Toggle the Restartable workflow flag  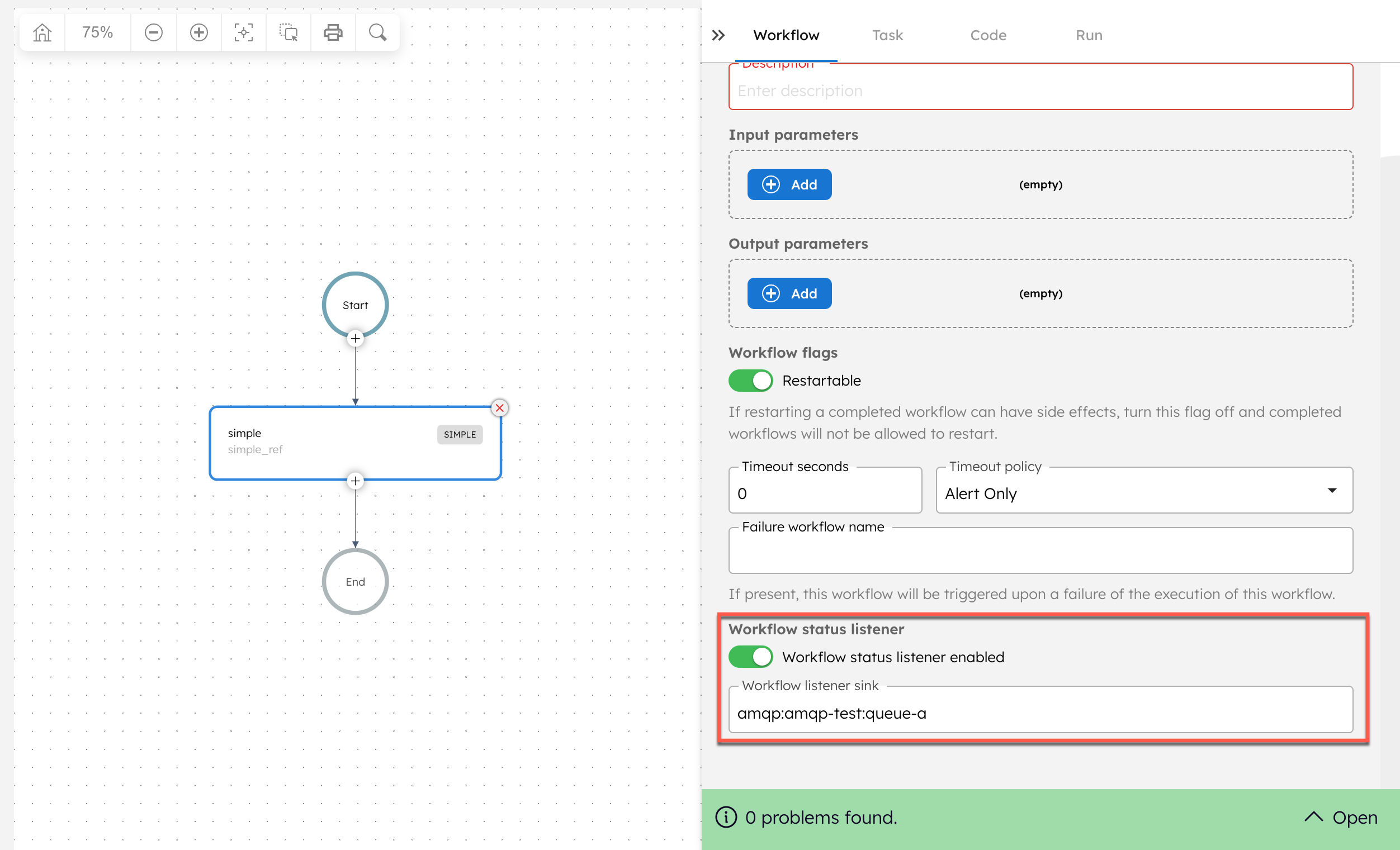click(x=750, y=381)
